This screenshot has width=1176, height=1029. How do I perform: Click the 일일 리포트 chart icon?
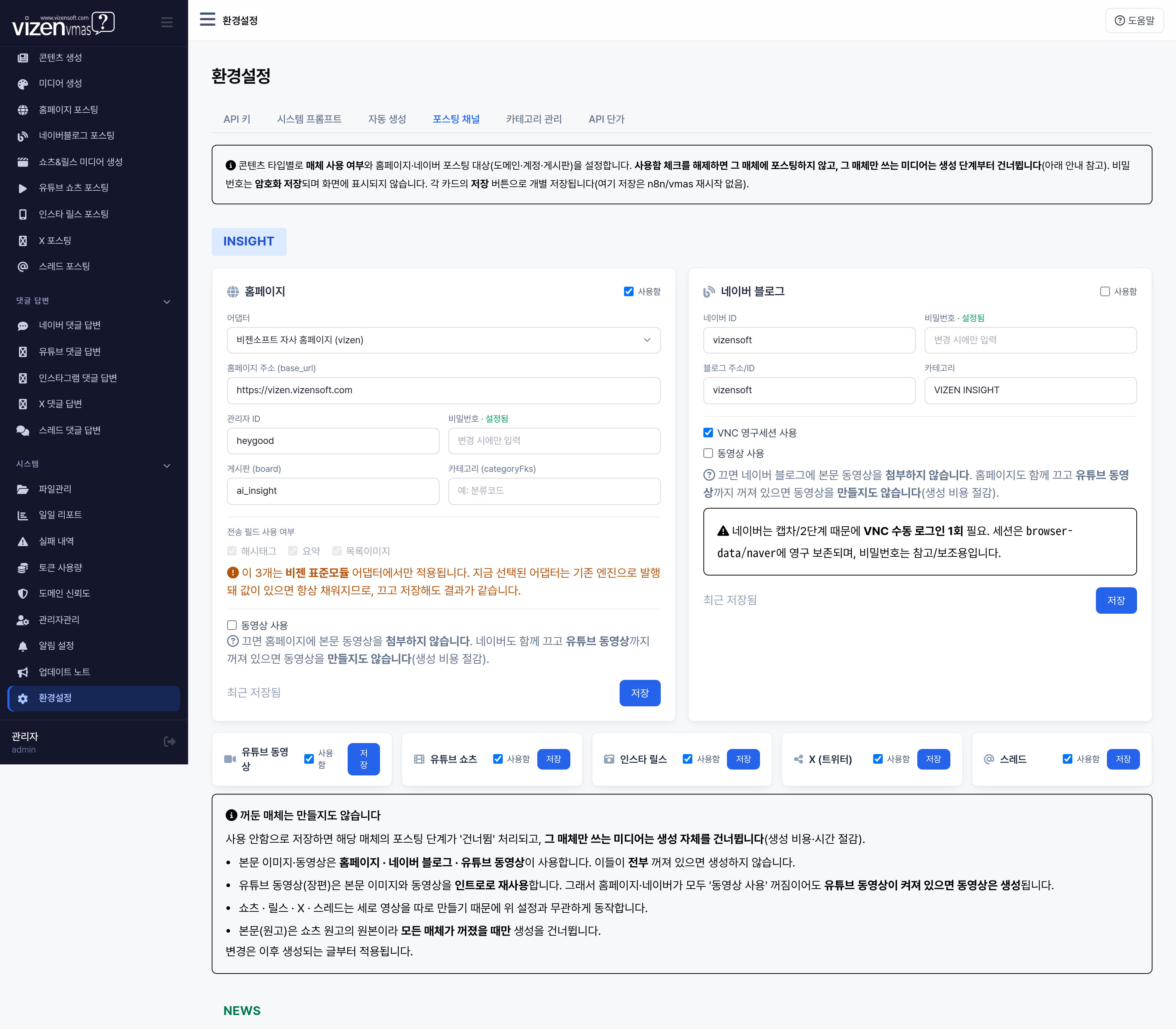pos(23,515)
